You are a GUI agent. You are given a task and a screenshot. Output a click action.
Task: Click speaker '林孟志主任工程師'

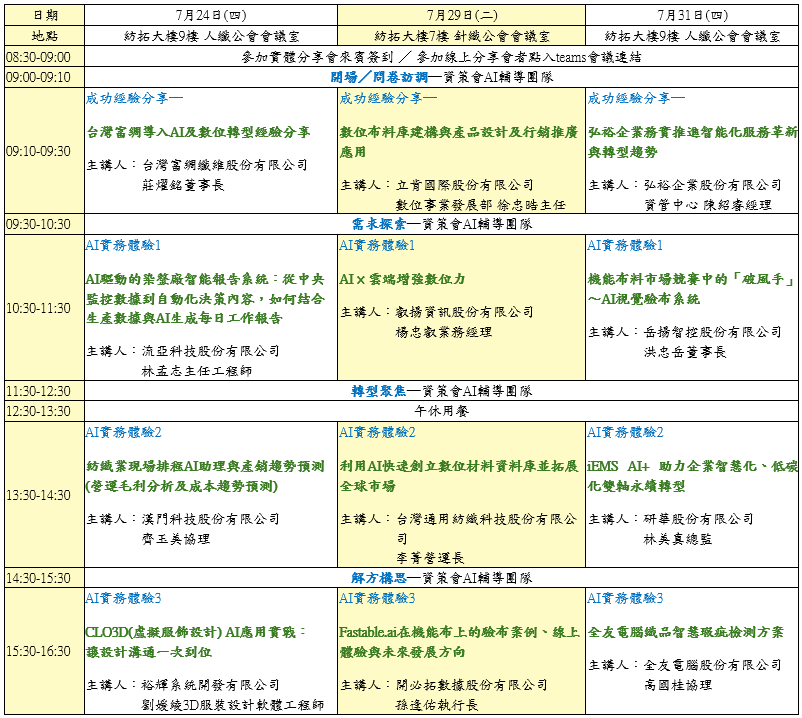197,371
